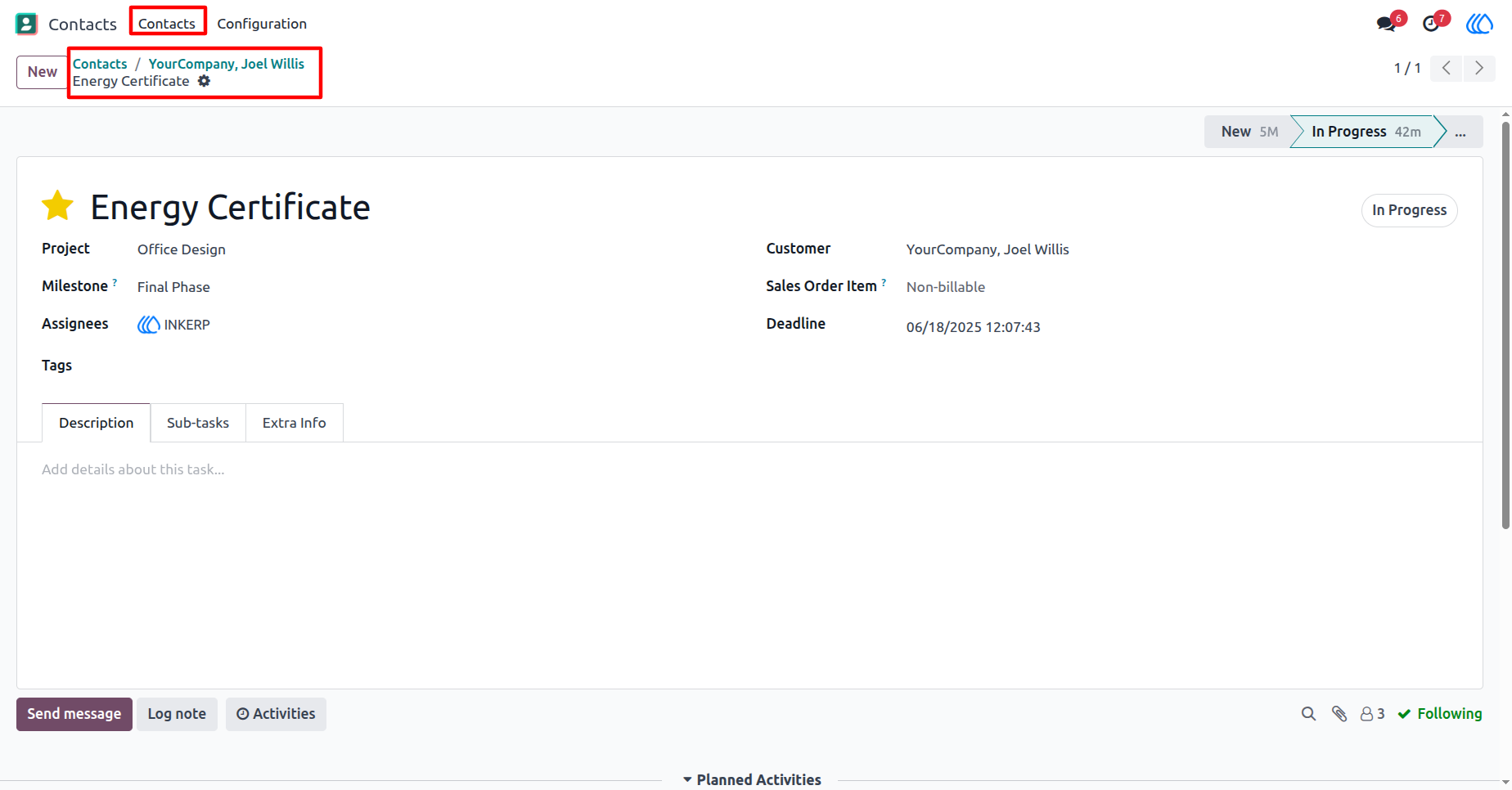Viewport: 1512px width, 790px height.
Task: Toggle the Following subscription button
Action: [x=1440, y=714]
